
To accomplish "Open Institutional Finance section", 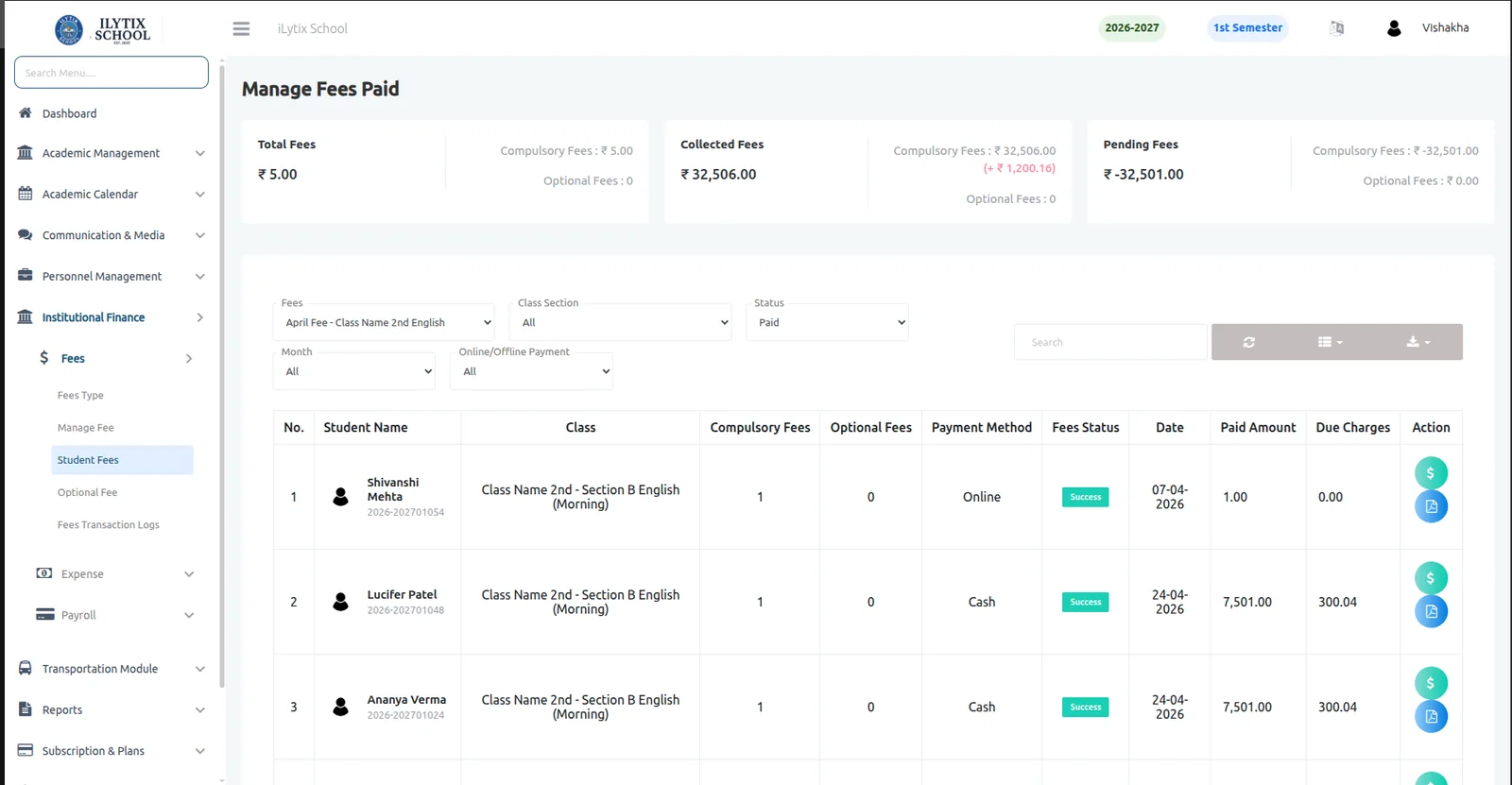I will (111, 317).
